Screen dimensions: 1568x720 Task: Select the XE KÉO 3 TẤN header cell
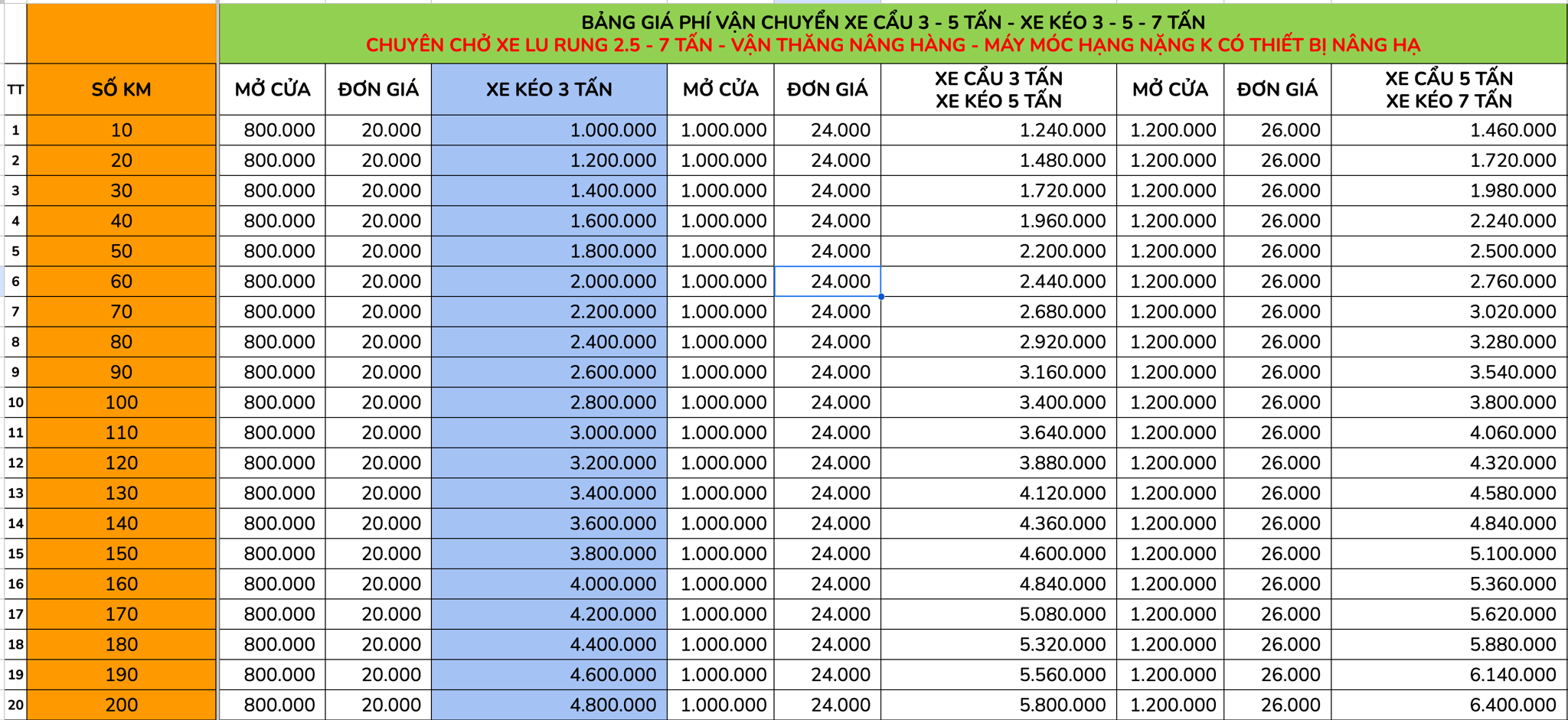(x=548, y=90)
